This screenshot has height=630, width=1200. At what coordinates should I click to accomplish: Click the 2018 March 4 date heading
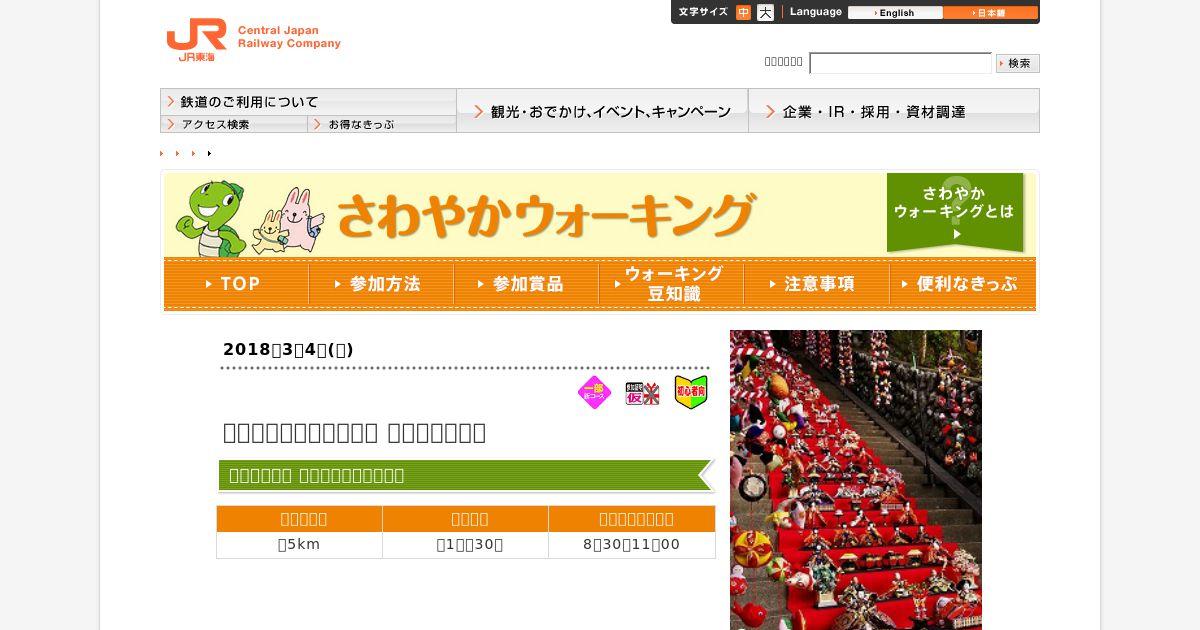pyautogui.click(x=288, y=350)
